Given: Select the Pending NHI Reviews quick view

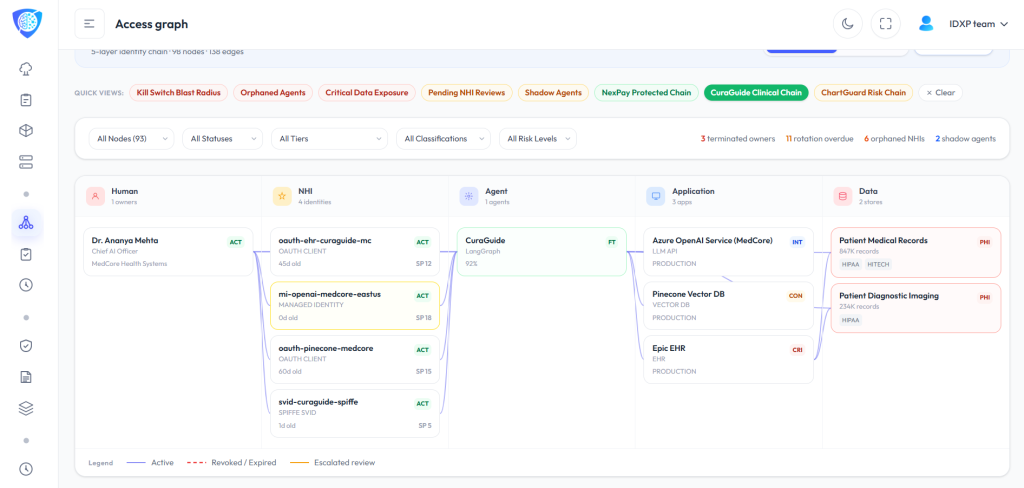Looking at the screenshot, I should (467, 93).
